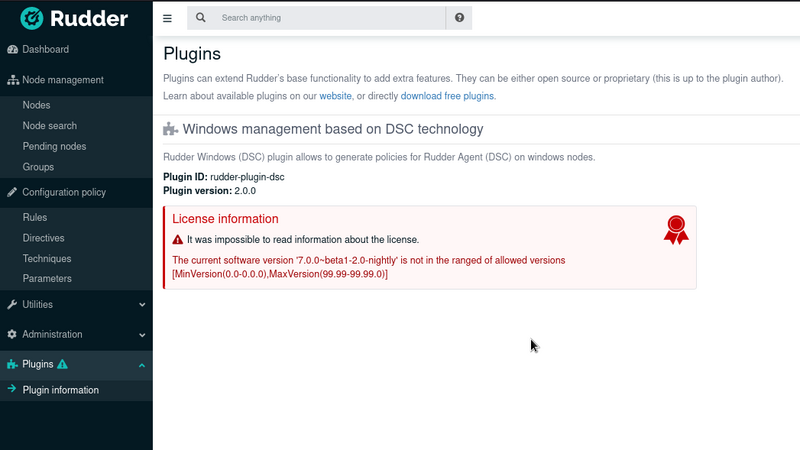Click the Node management sitemap icon
The width and height of the screenshot is (800, 450).
[x=13, y=80]
